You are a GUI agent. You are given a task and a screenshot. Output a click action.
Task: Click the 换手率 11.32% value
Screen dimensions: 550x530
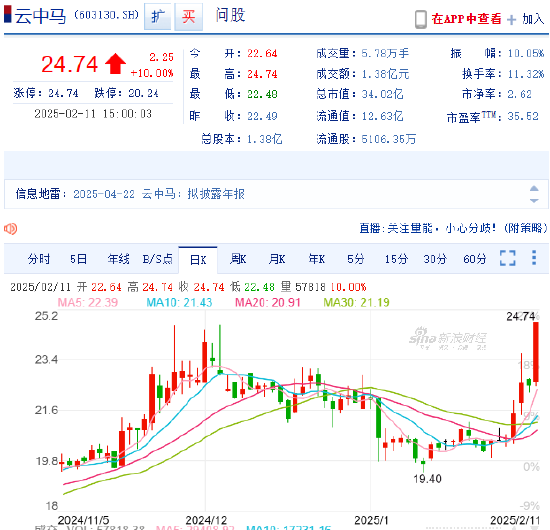point(526,74)
